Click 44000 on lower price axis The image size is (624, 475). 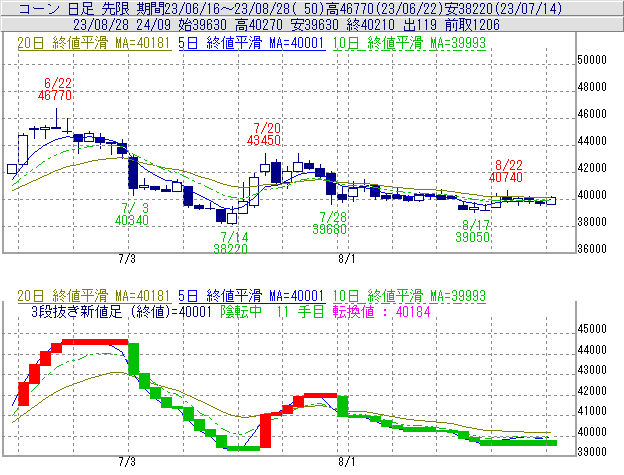pos(592,350)
